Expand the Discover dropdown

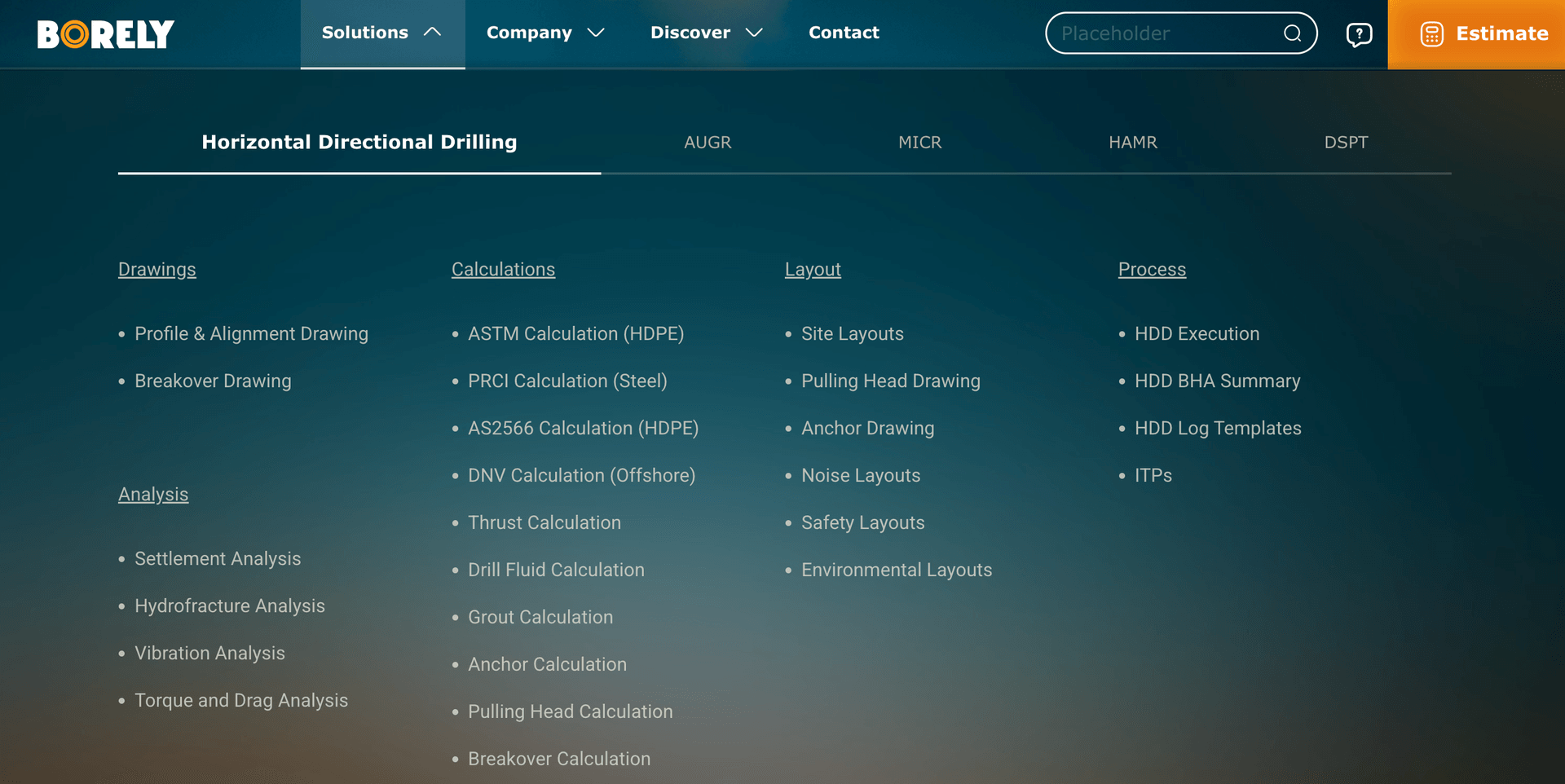click(x=706, y=33)
